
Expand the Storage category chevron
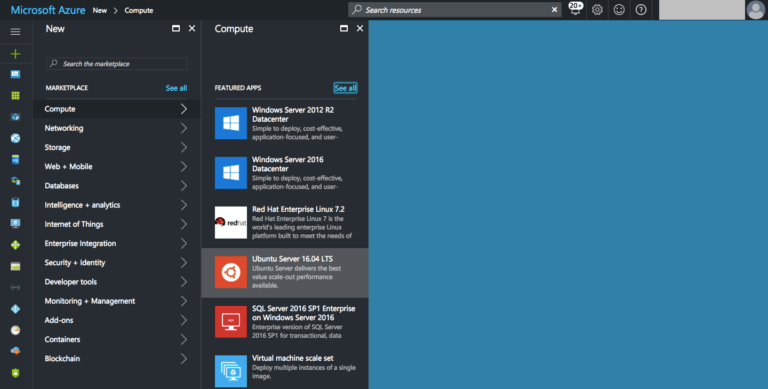184,147
